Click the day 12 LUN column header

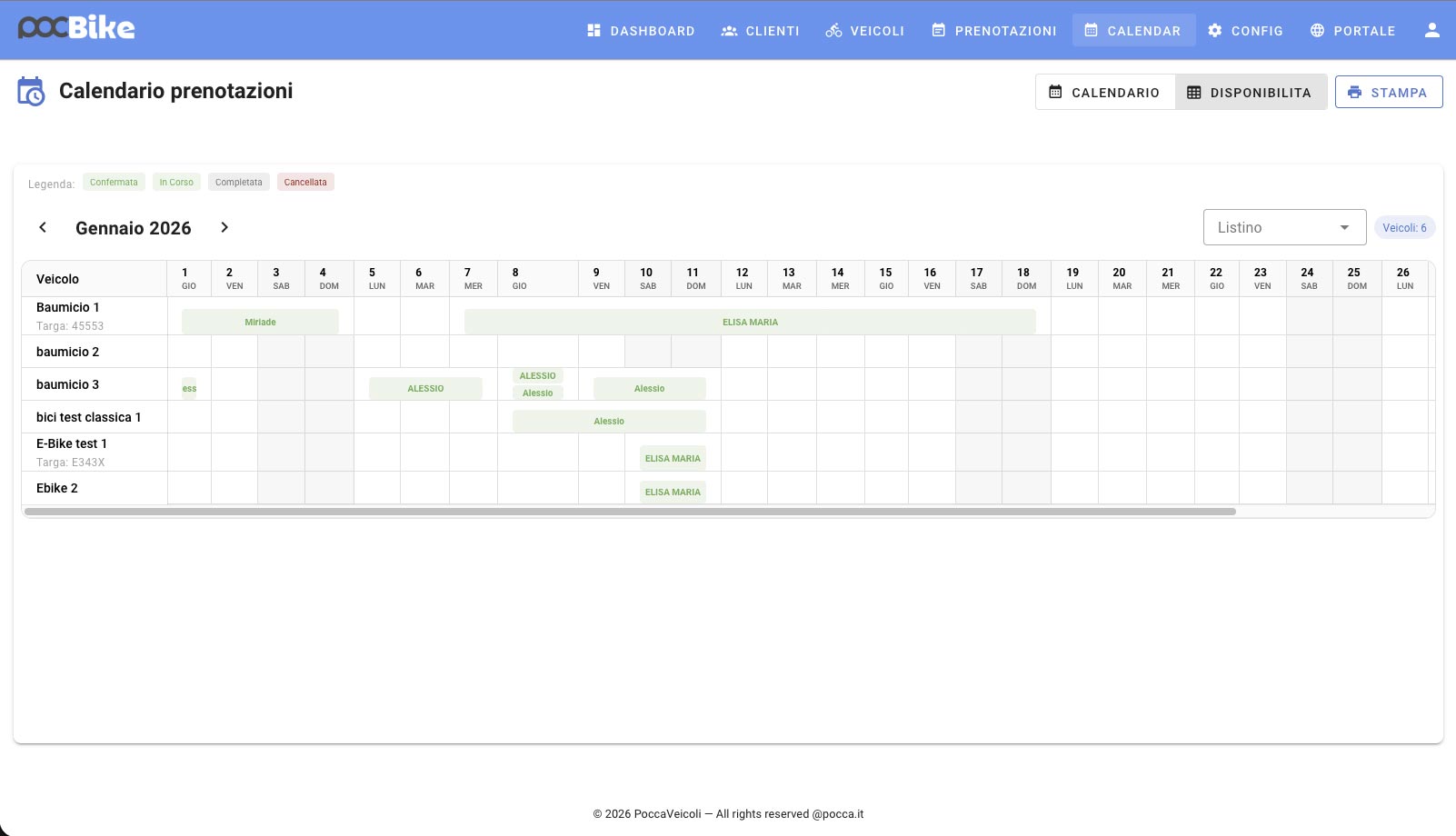pyautogui.click(x=744, y=279)
